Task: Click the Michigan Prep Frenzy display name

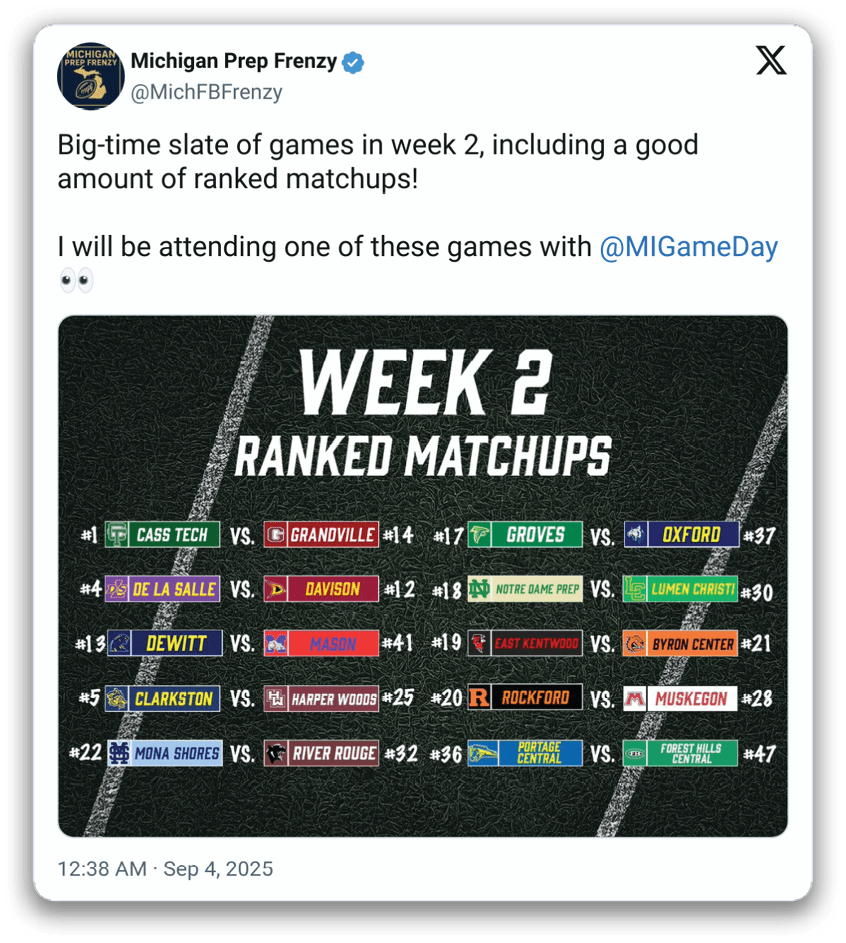Action: 234,62
